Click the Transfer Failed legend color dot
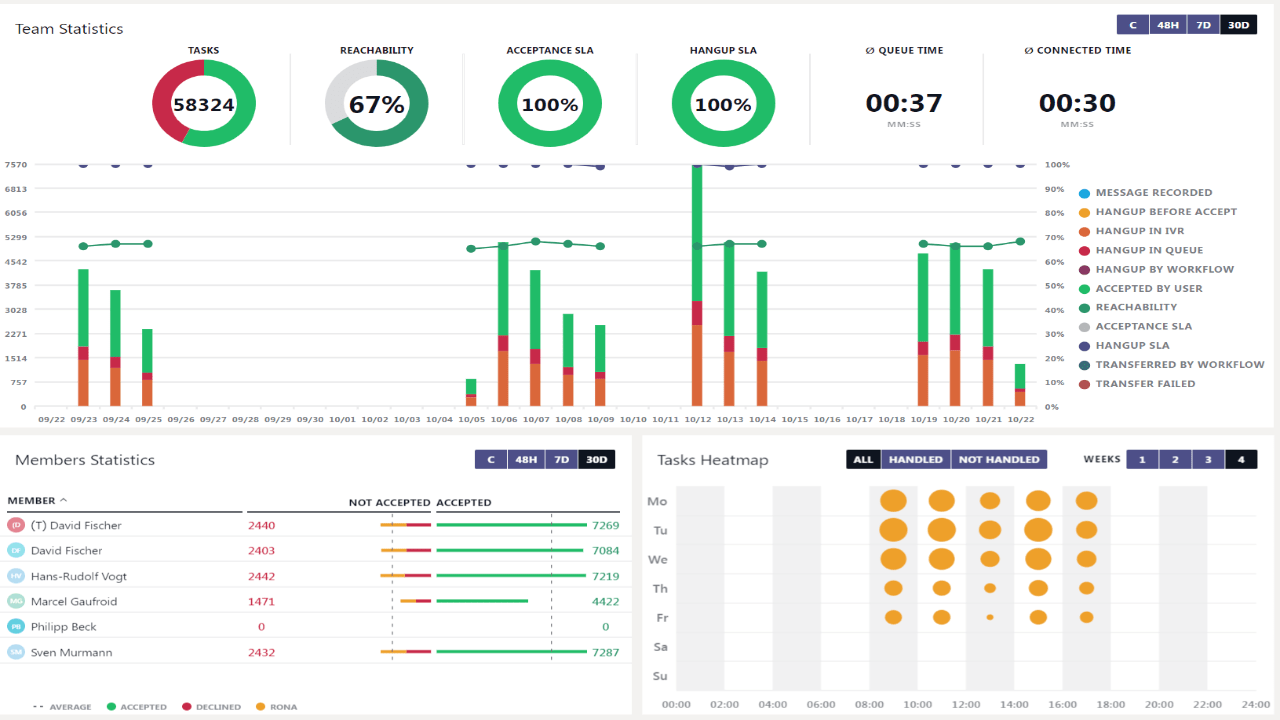The height and width of the screenshot is (720, 1280). pyautogui.click(x=1084, y=384)
